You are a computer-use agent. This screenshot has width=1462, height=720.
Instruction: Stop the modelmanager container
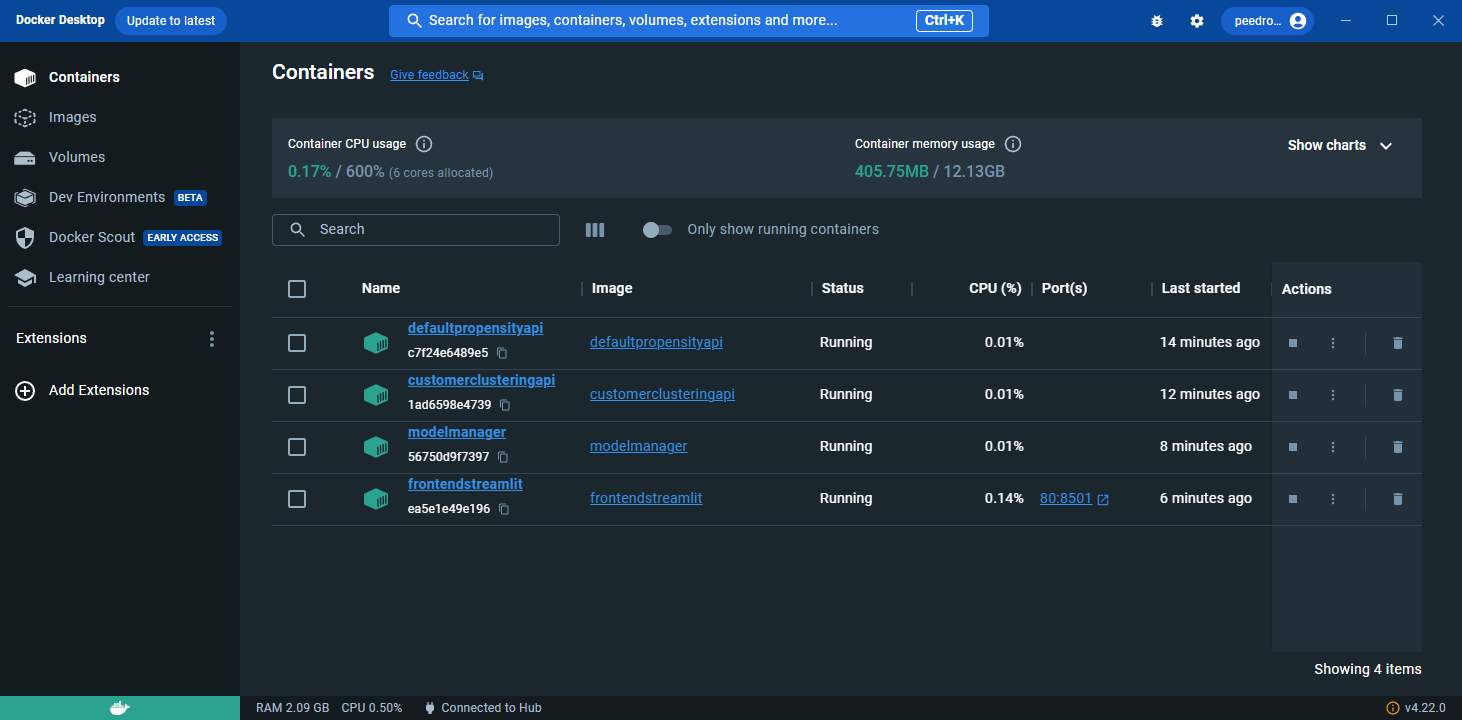point(1293,447)
